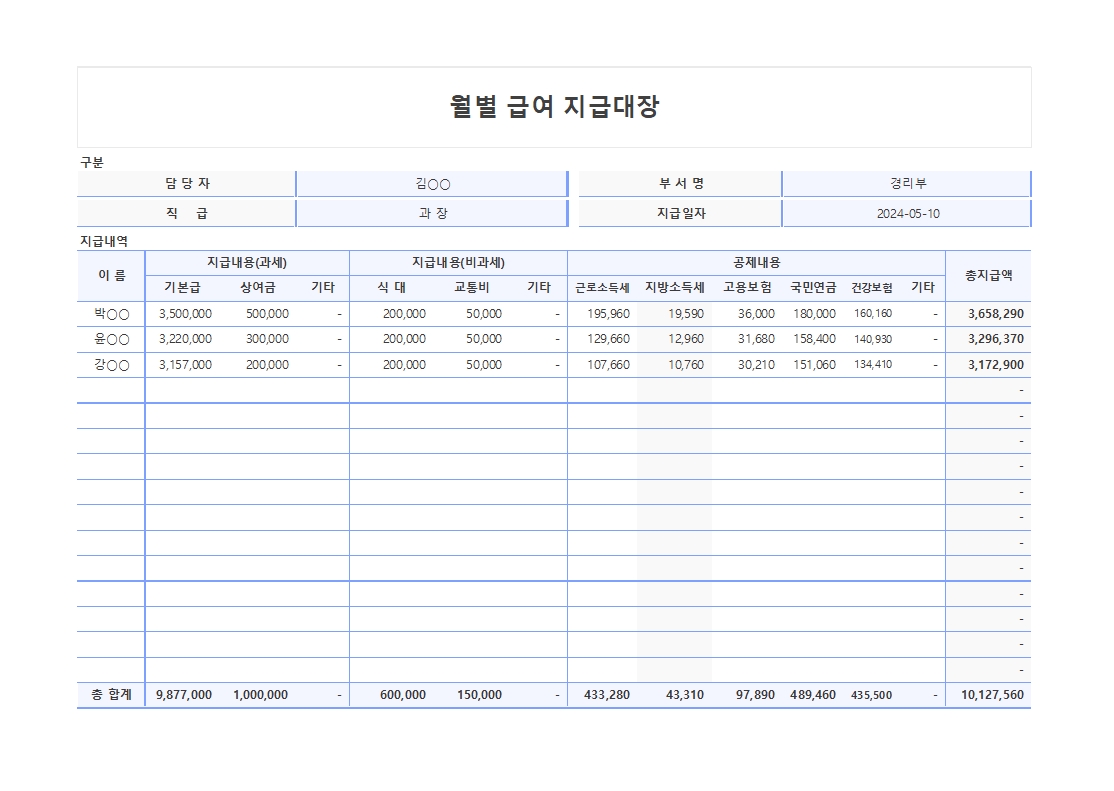Select the 공제내용 header
Screen dimensions: 1114x791
pos(757,263)
